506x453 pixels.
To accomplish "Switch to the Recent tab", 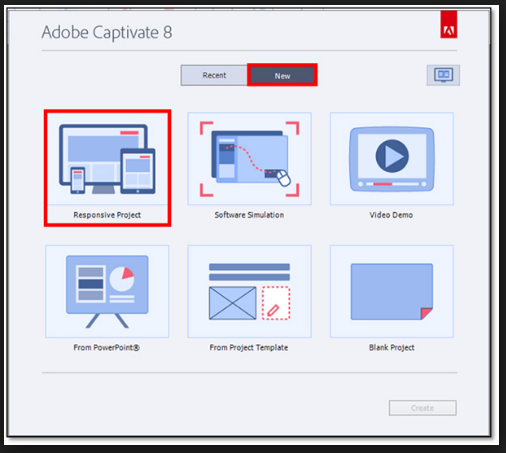I will tap(214, 75).
